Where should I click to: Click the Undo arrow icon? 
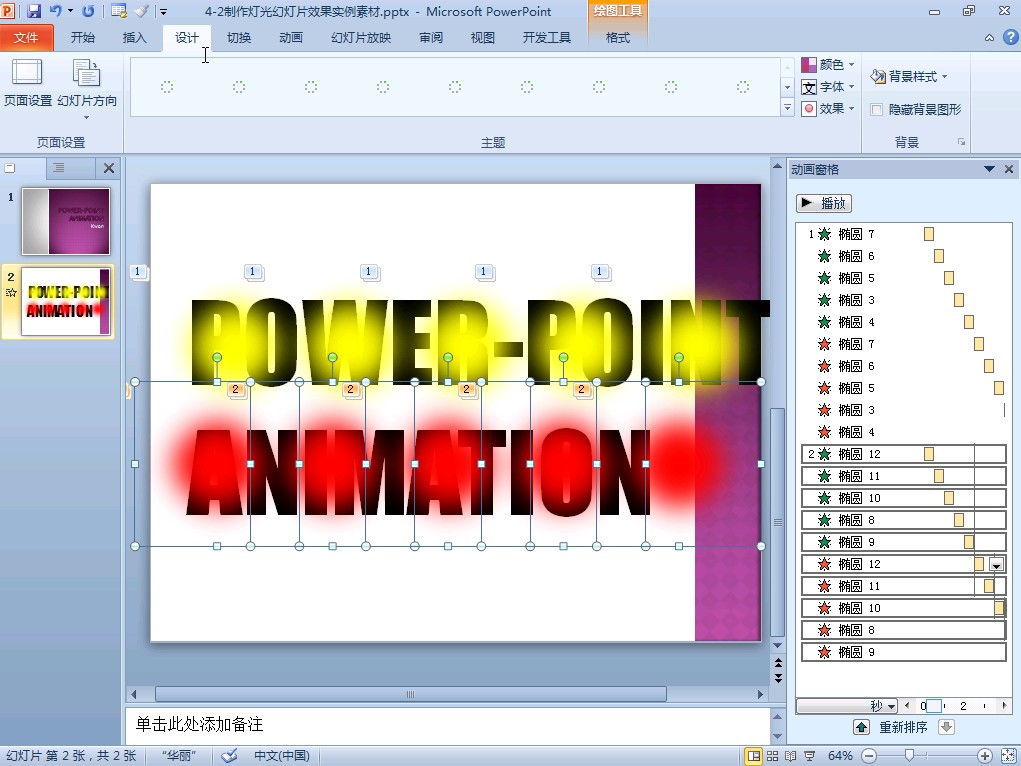pyautogui.click(x=55, y=11)
